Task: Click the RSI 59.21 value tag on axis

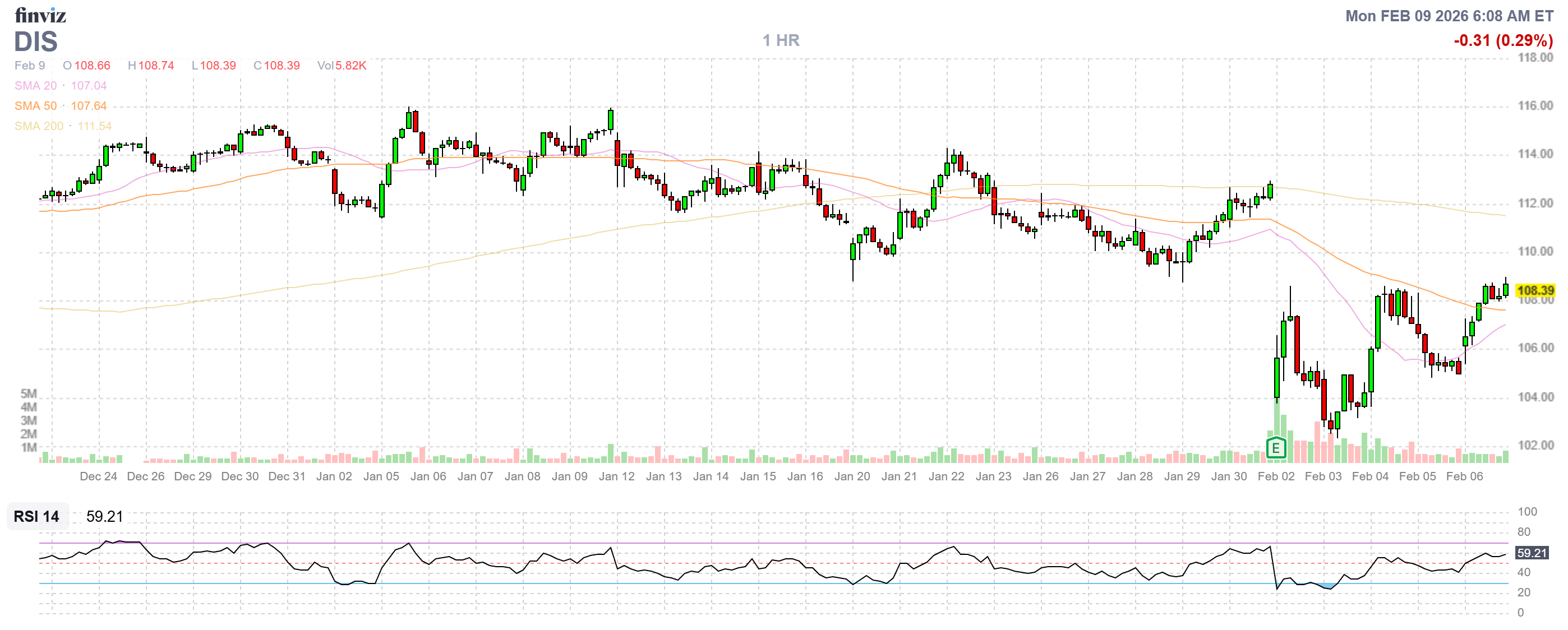Action: (x=1531, y=553)
